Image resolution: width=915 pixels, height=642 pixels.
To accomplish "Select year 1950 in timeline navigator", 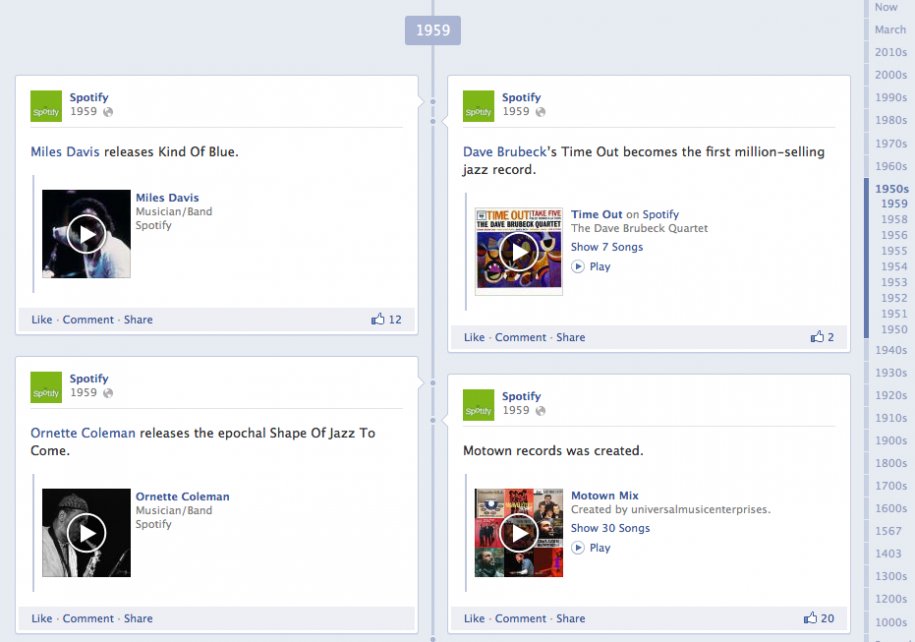I will (894, 330).
